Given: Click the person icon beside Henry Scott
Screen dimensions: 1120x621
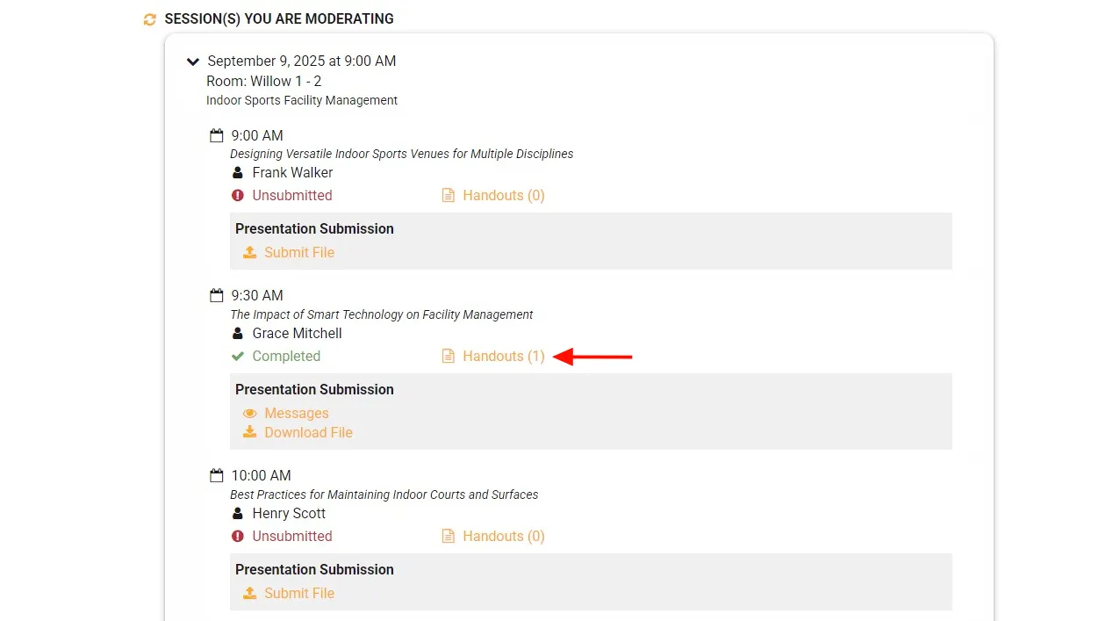Looking at the screenshot, I should click(238, 513).
